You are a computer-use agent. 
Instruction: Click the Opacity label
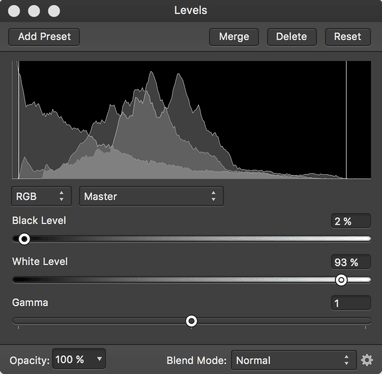click(x=29, y=360)
